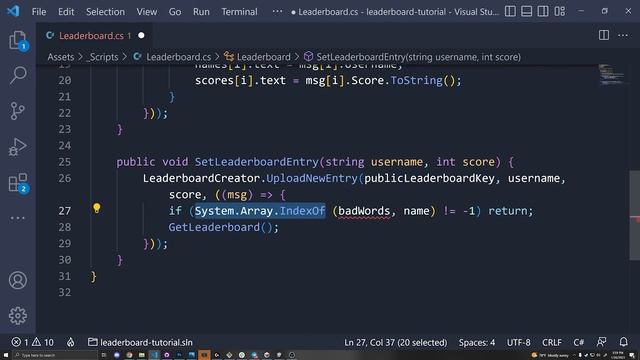Open the File menu
The image size is (640, 360).
point(39,11)
